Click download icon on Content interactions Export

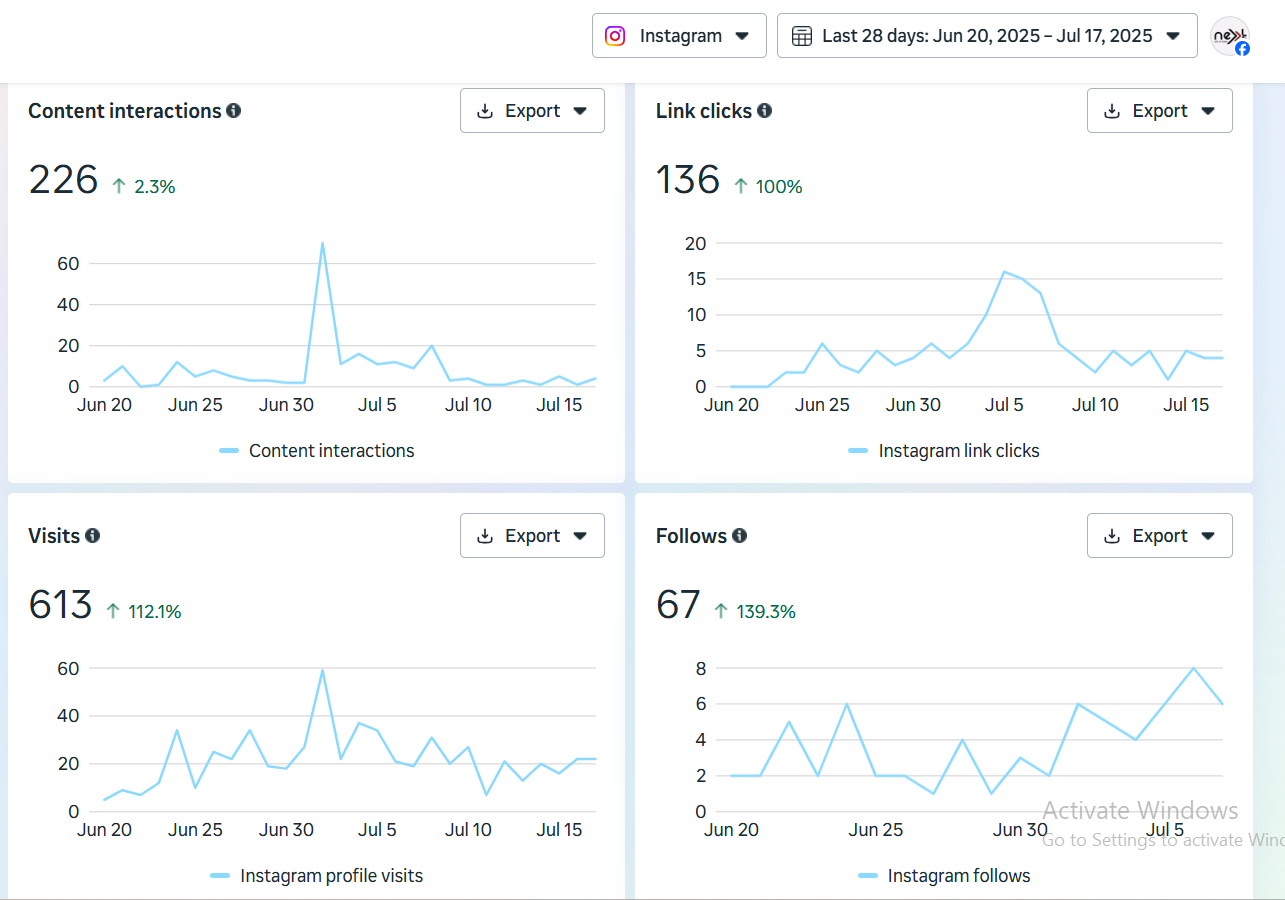coord(486,111)
